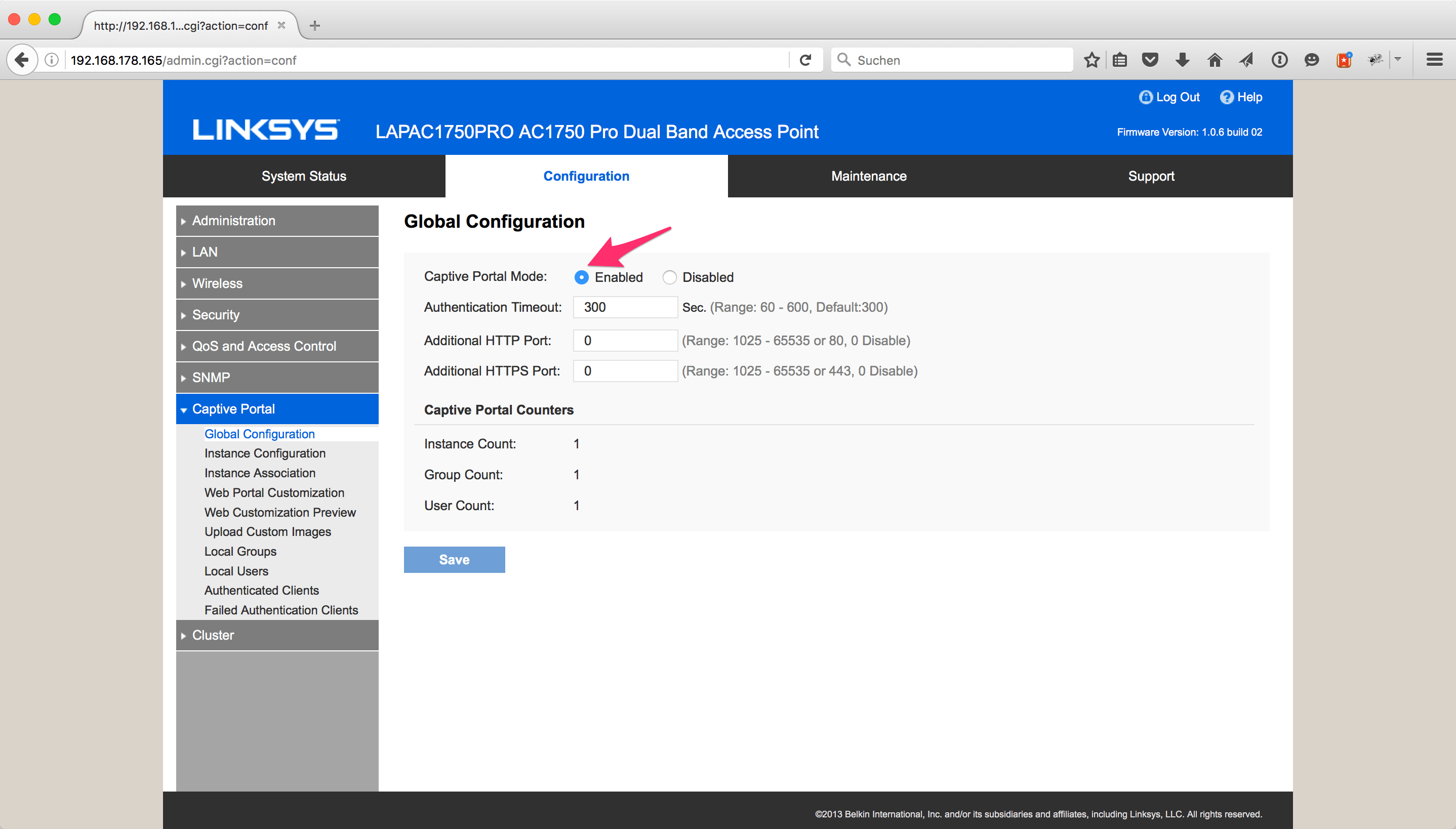The height and width of the screenshot is (829, 1456).
Task: Click the Group Count value
Action: pyautogui.click(x=576, y=474)
